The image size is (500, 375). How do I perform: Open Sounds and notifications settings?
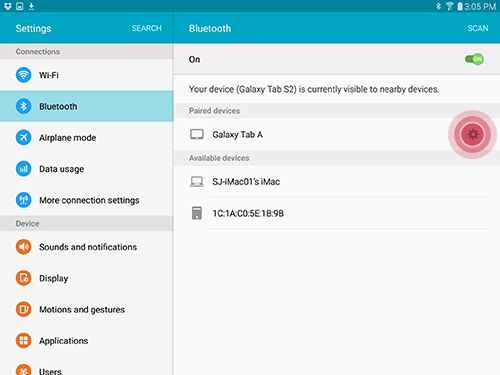click(87, 247)
